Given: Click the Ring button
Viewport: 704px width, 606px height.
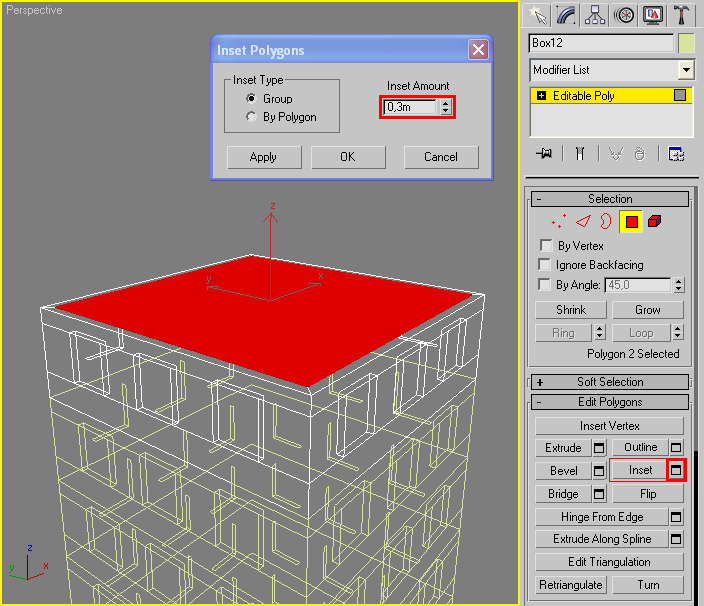Looking at the screenshot, I should tap(563, 333).
